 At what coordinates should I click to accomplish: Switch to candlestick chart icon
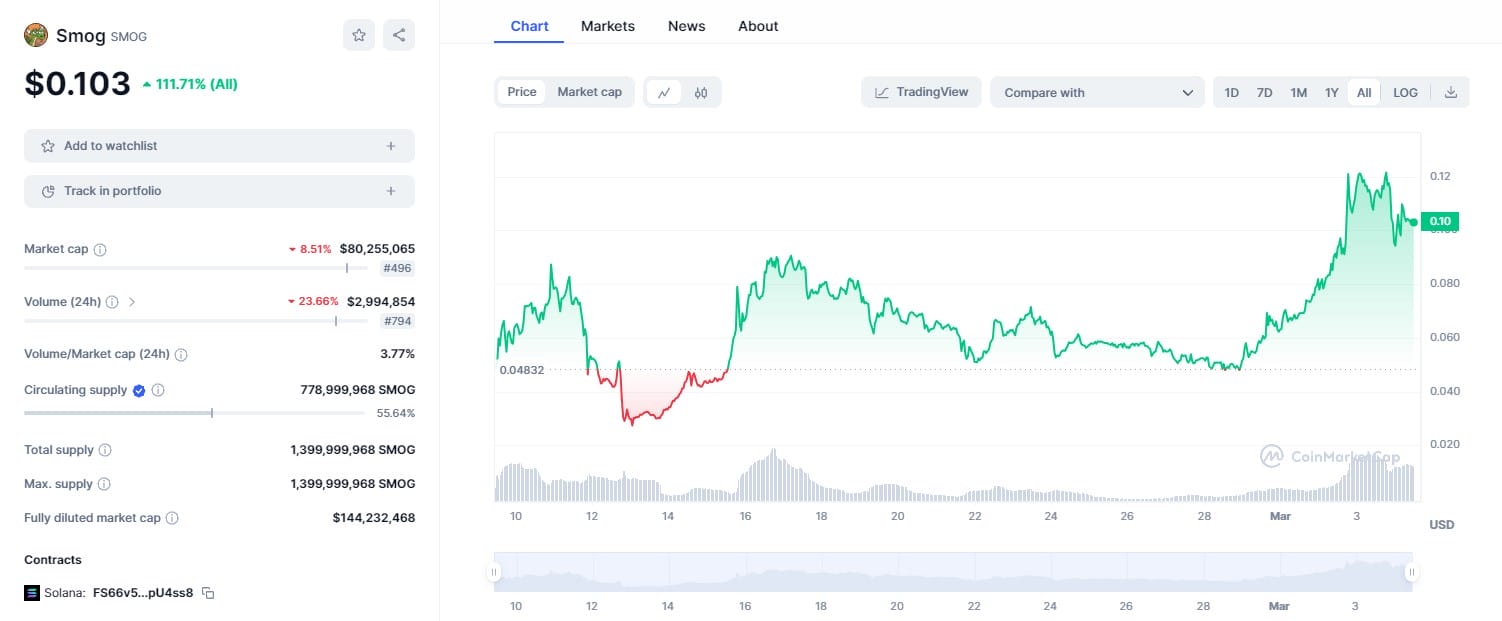click(701, 92)
